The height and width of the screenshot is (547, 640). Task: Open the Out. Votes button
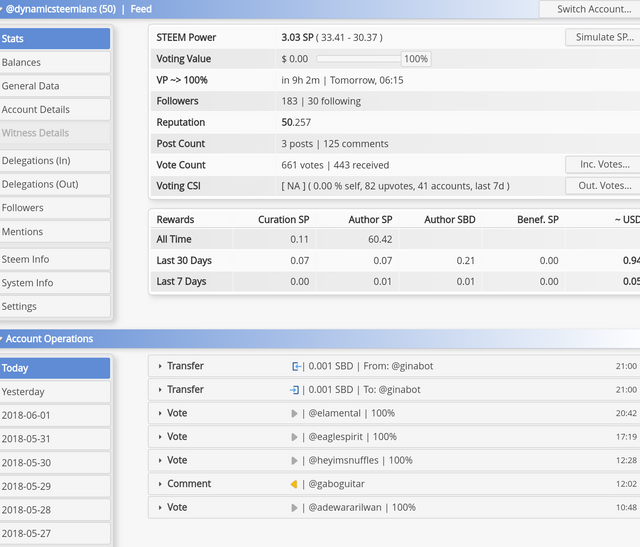pyautogui.click(x=603, y=186)
